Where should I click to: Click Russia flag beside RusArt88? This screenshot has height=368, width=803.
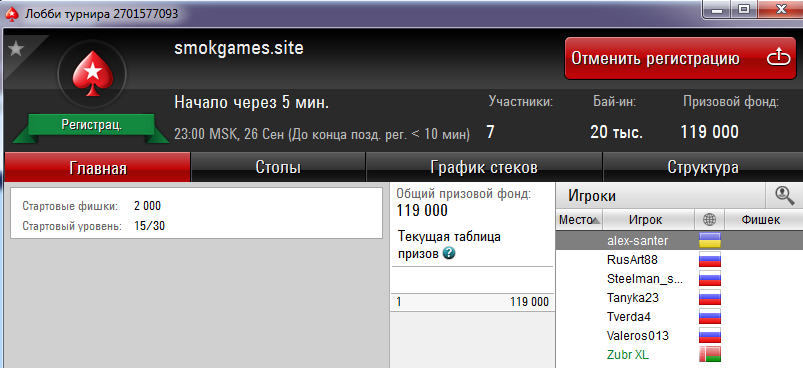tap(710, 260)
